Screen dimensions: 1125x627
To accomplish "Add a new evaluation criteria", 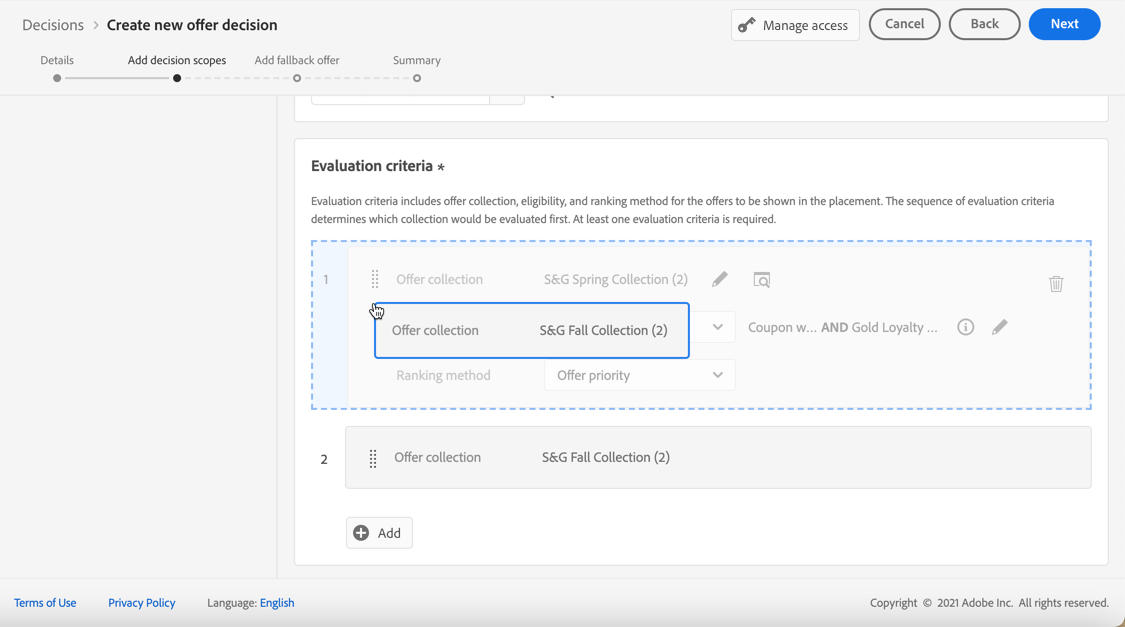I will click(379, 533).
